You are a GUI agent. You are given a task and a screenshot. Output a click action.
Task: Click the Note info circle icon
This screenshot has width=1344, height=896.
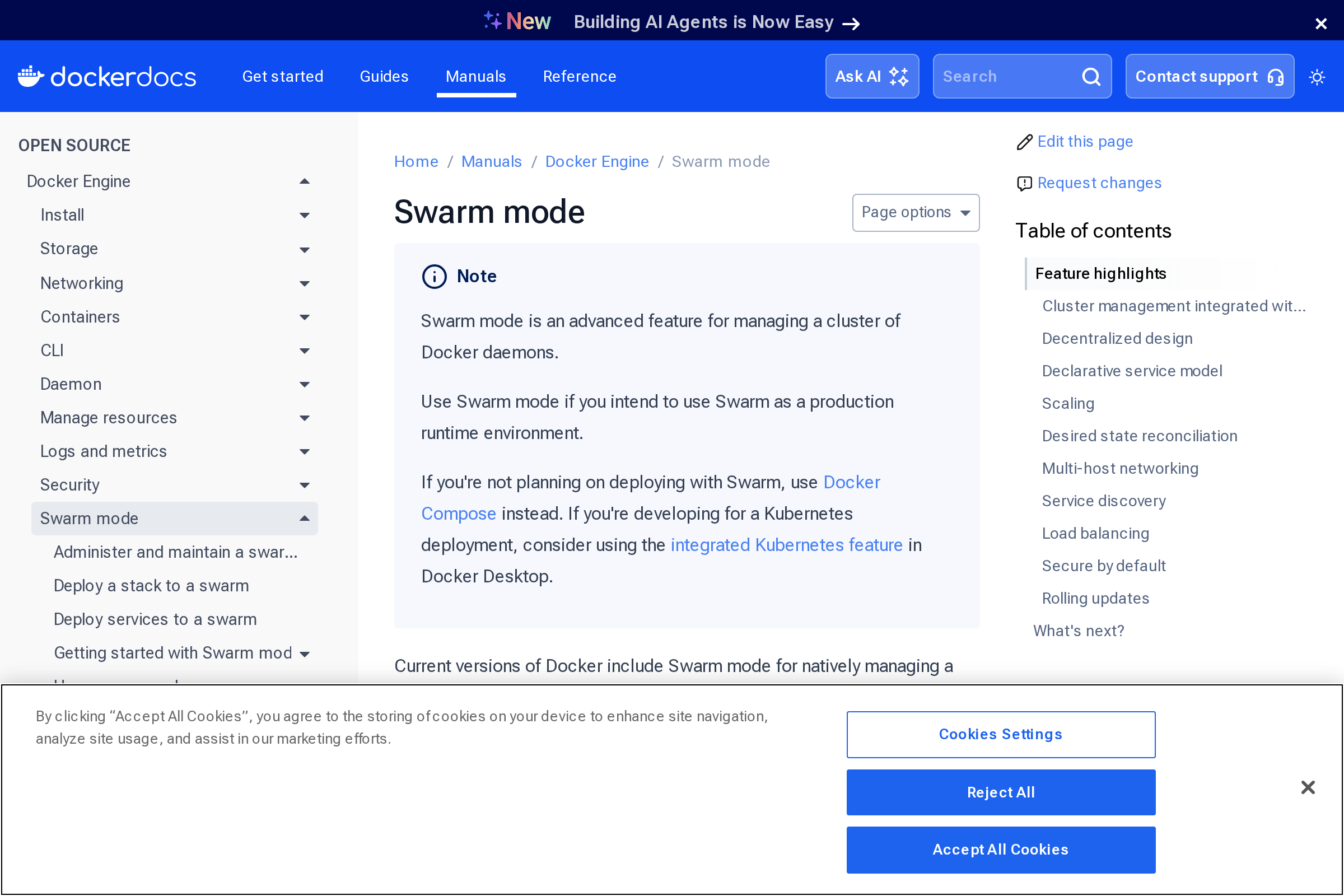(435, 277)
